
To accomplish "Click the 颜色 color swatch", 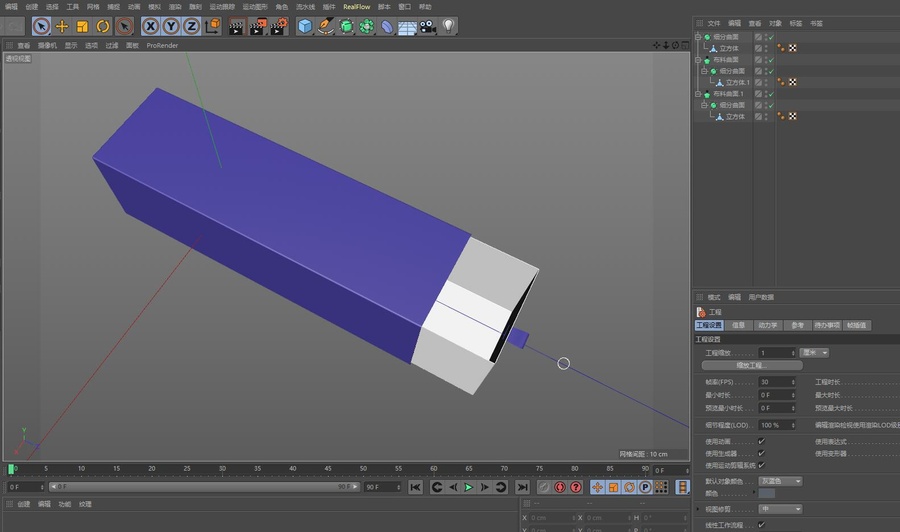I will click(767, 494).
